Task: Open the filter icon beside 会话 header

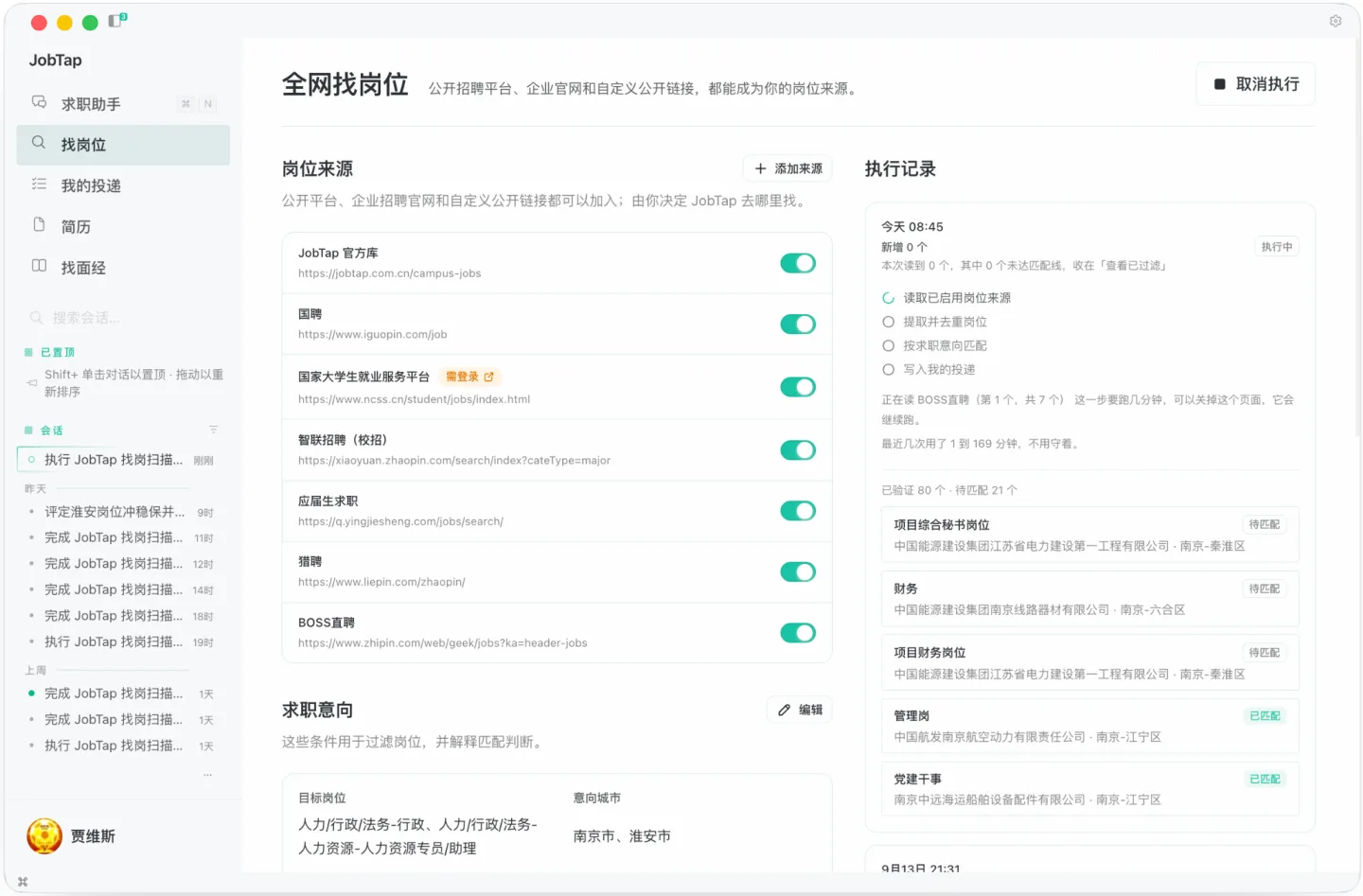Action: pos(214,430)
